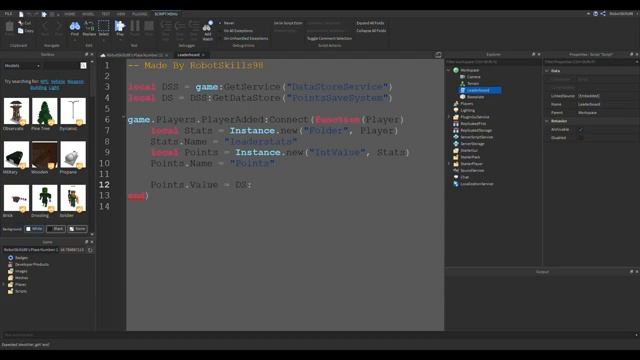
Task: Collapse the Data section in Properties
Action: [x=547, y=71]
